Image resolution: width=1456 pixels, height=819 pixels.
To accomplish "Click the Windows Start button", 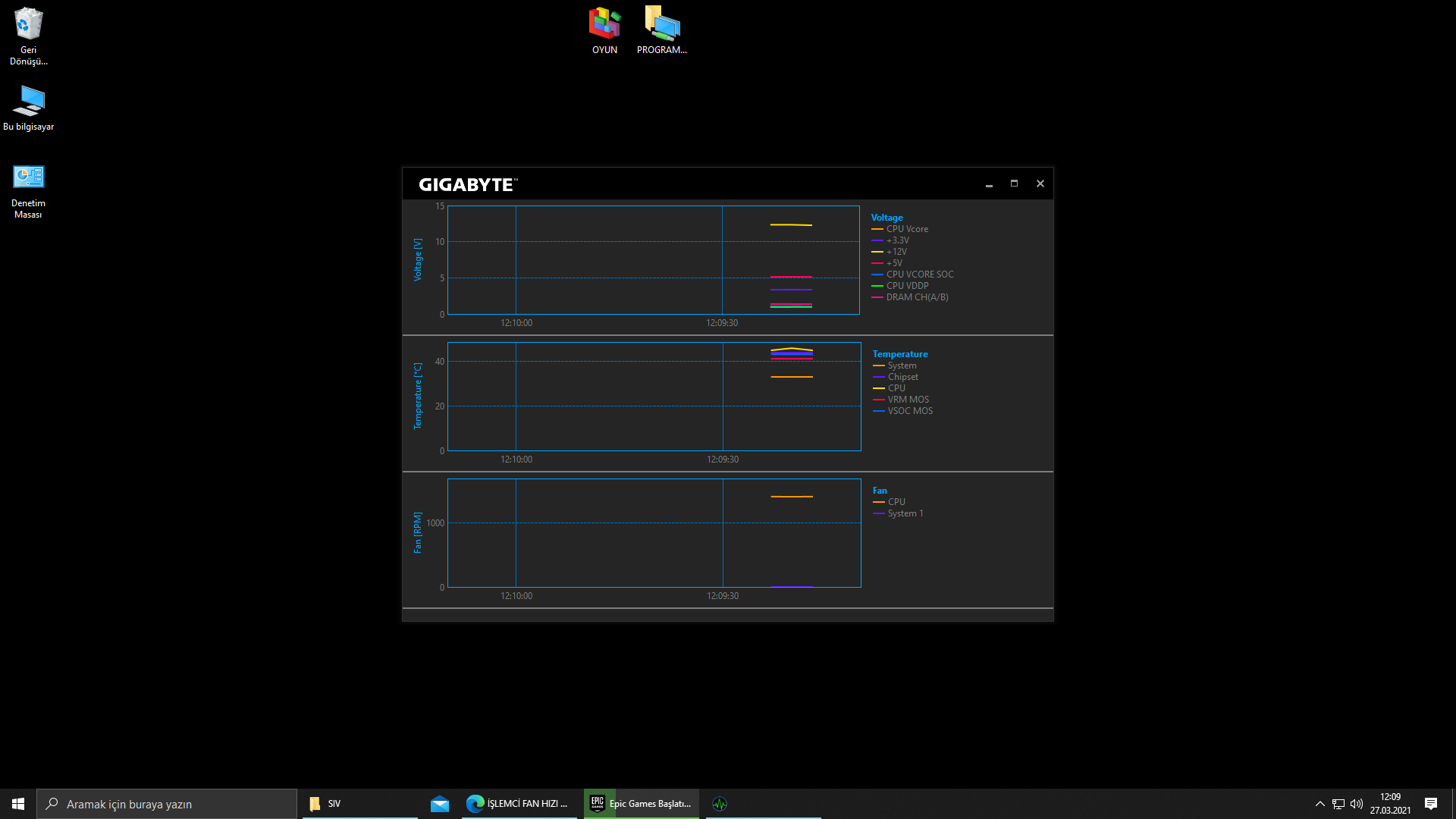I will coord(18,804).
